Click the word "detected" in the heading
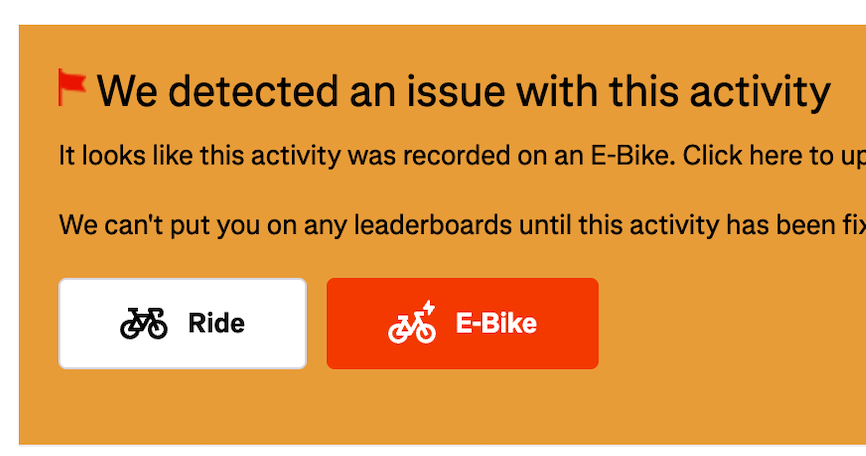 (x=257, y=92)
